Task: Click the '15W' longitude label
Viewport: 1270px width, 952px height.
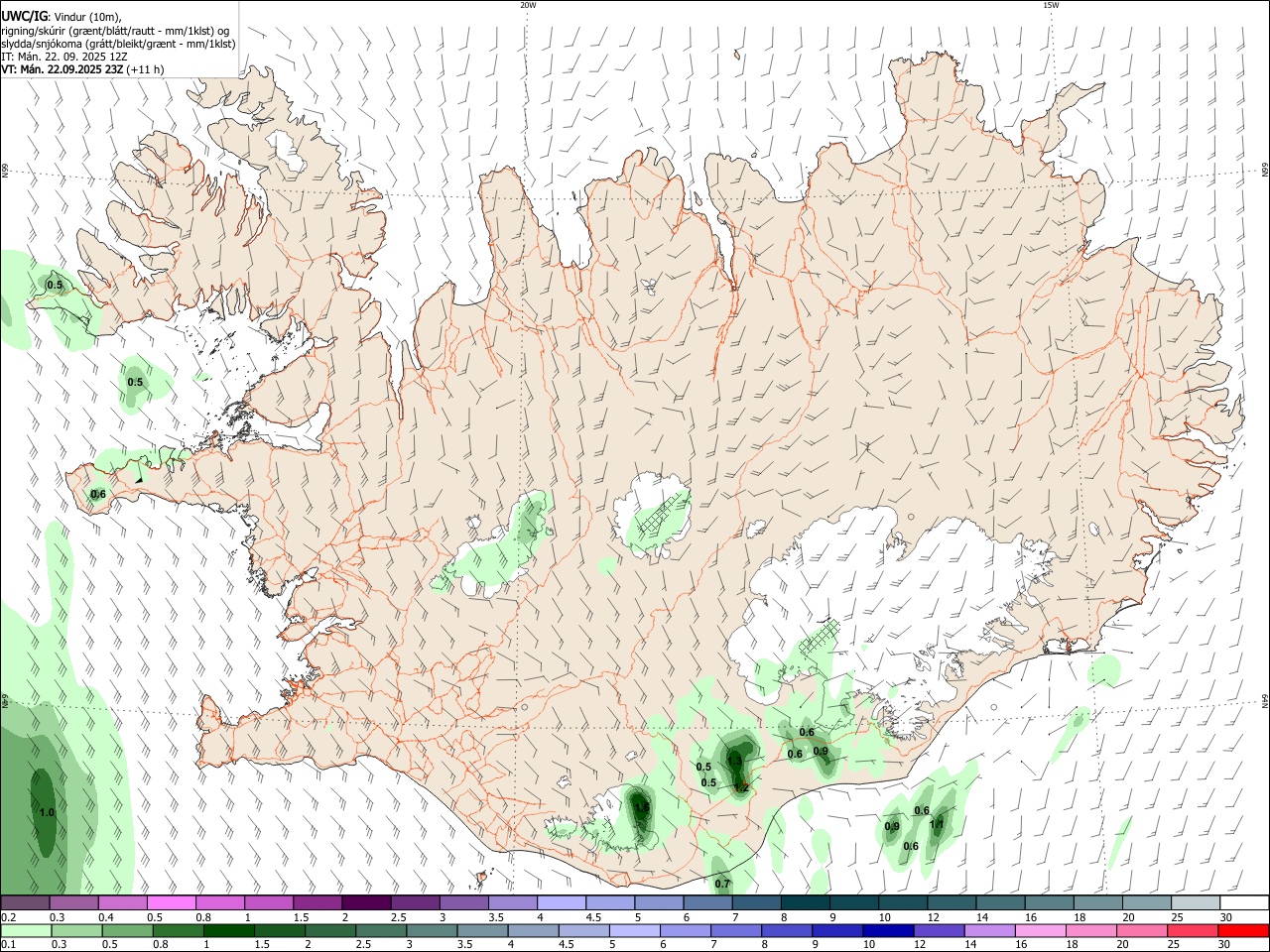Action: pyautogui.click(x=1051, y=5)
